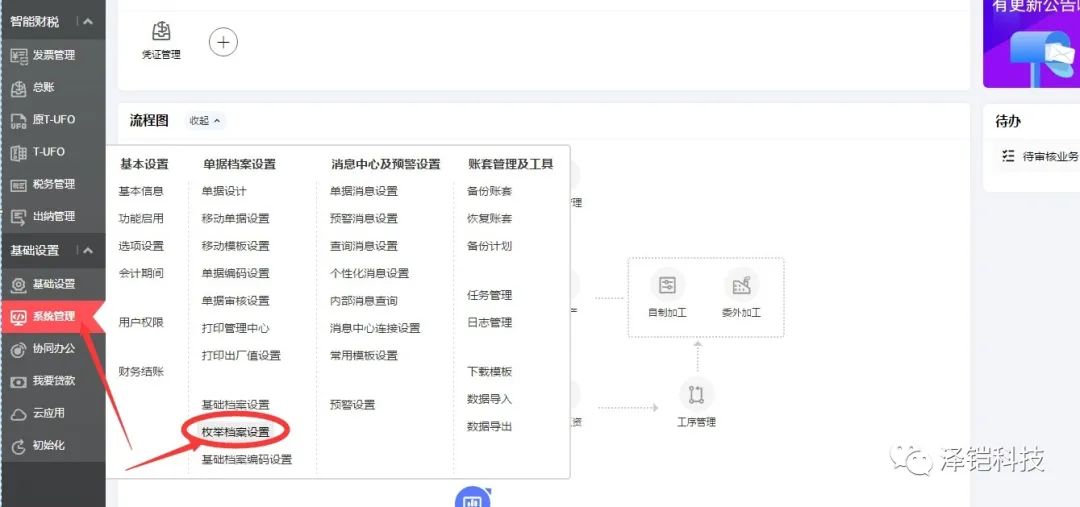The height and width of the screenshot is (507, 1080).
Task: Add a new shortcut with plus icon
Action: tap(222, 42)
